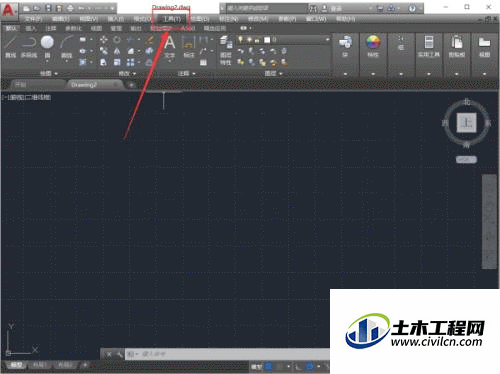Add a new drawing tab with plus button
This screenshot has height=374, width=500.
(x=132, y=85)
